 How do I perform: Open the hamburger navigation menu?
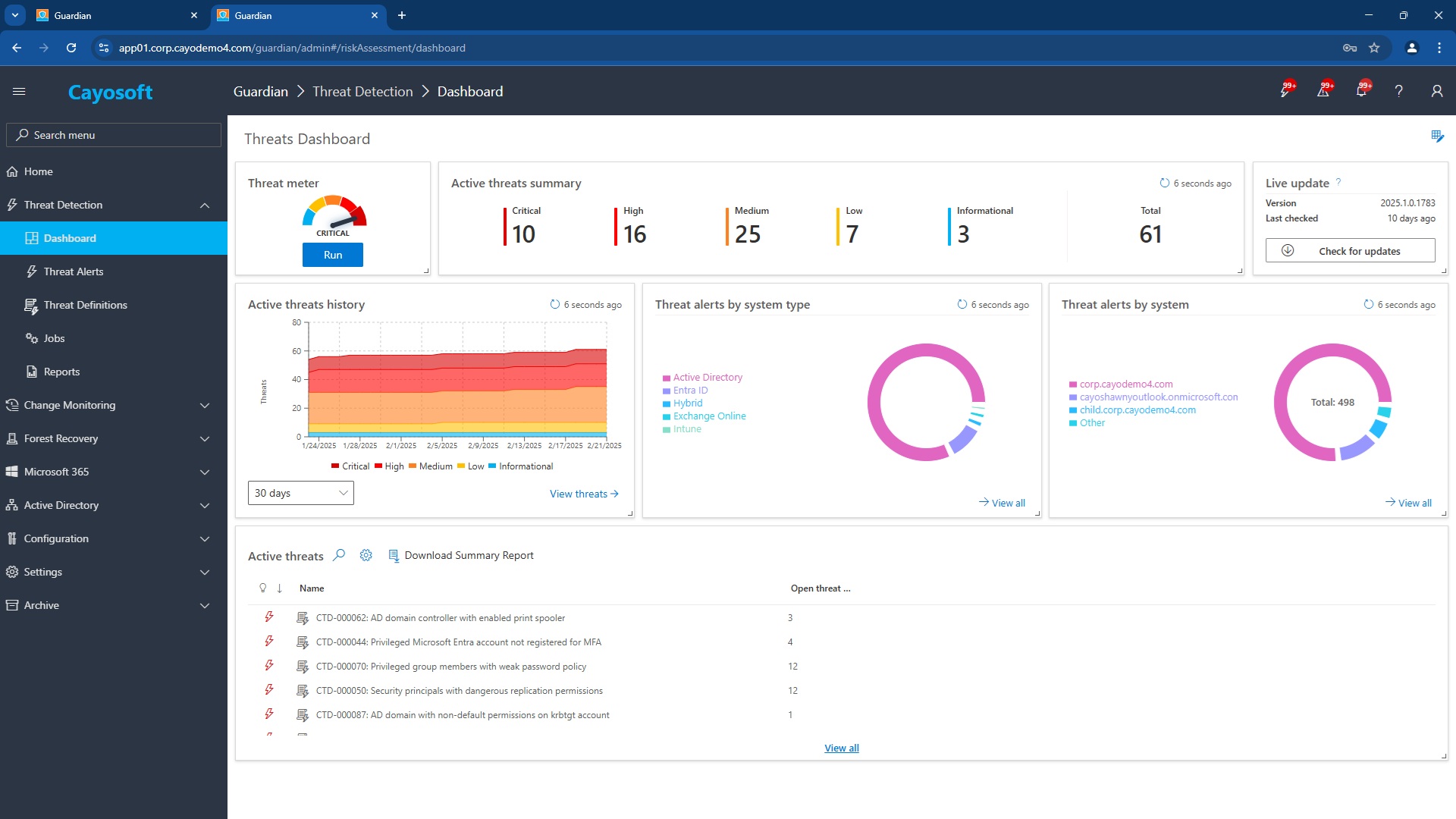pyautogui.click(x=19, y=92)
